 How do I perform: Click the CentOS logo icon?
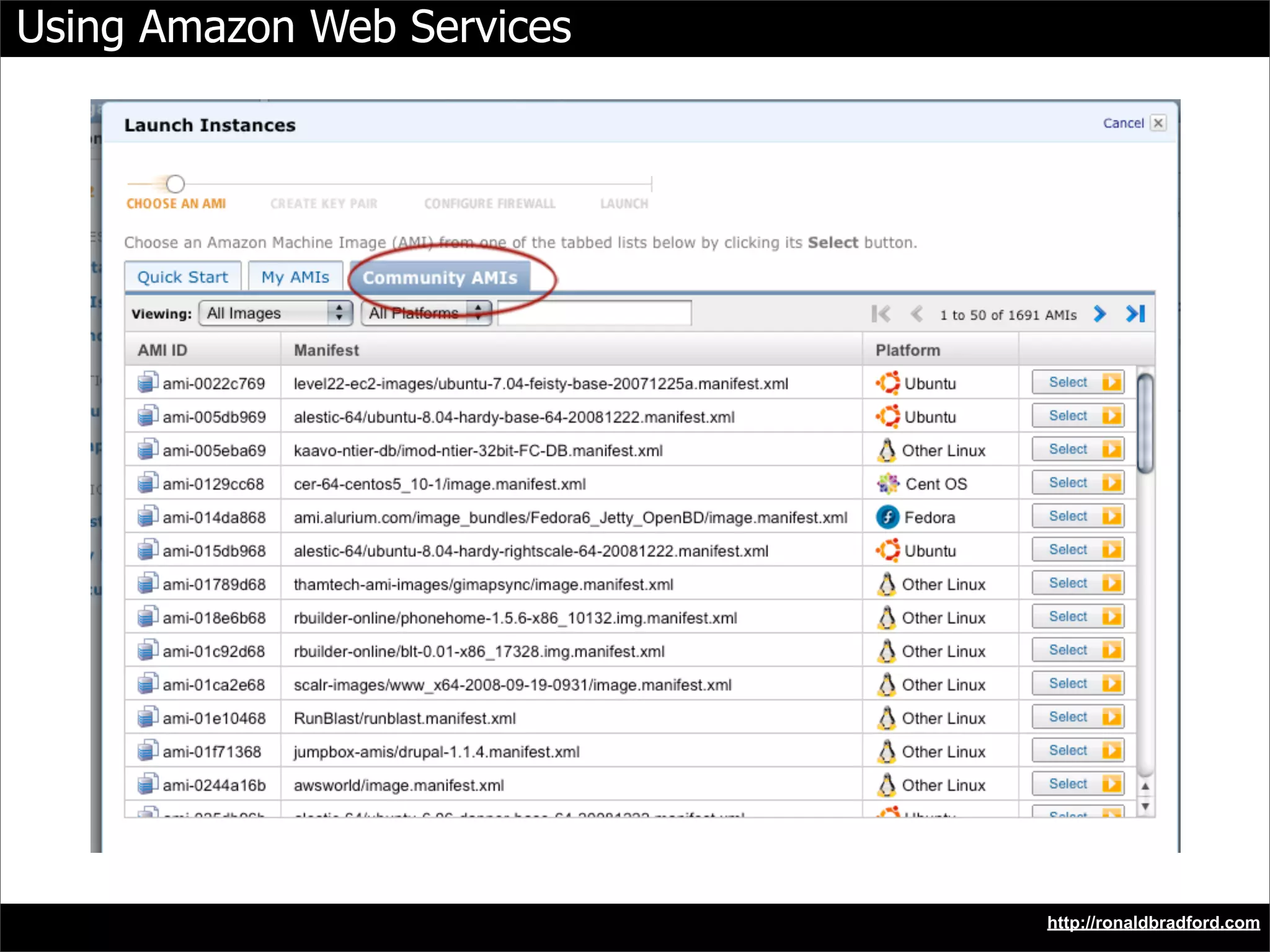click(888, 483)
